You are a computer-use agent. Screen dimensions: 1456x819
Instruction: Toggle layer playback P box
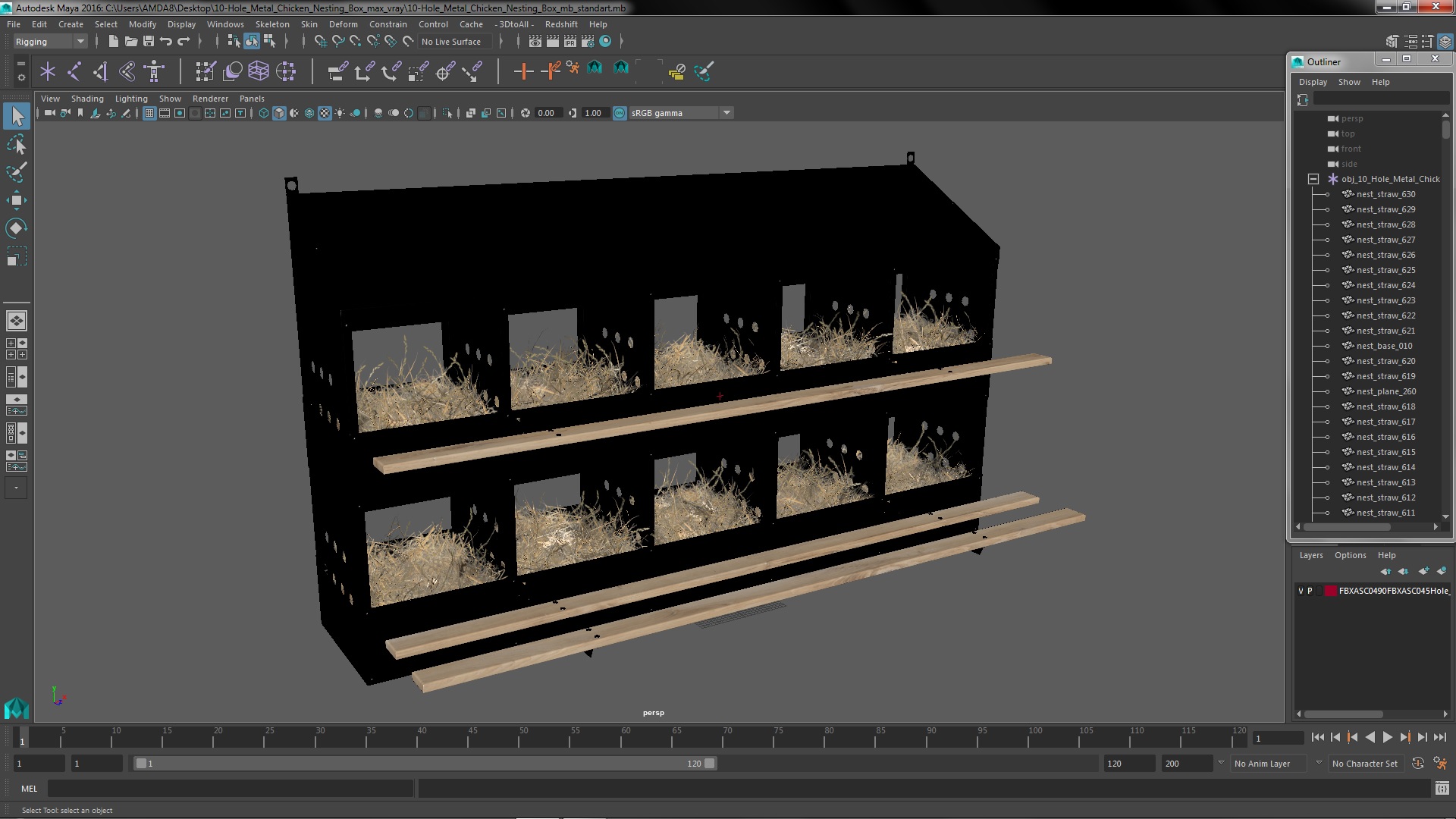point(1310,591)
